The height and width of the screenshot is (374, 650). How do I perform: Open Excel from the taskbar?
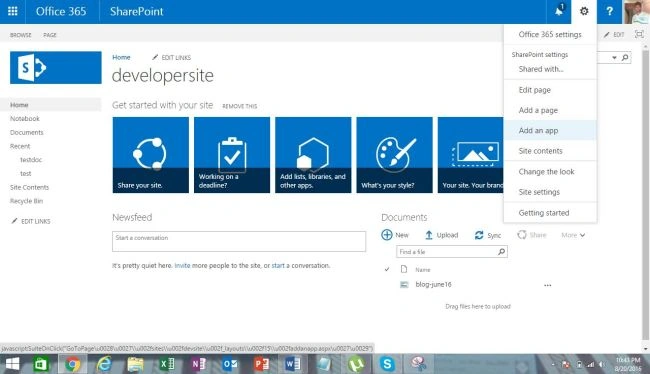(x=167, y=364)
